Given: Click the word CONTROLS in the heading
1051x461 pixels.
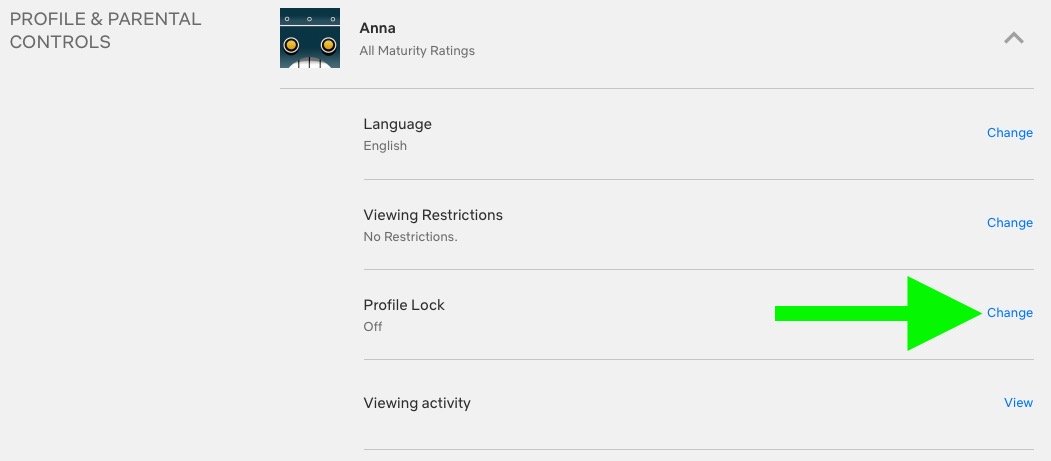Looking at the screenshot, I should point(60,42).
